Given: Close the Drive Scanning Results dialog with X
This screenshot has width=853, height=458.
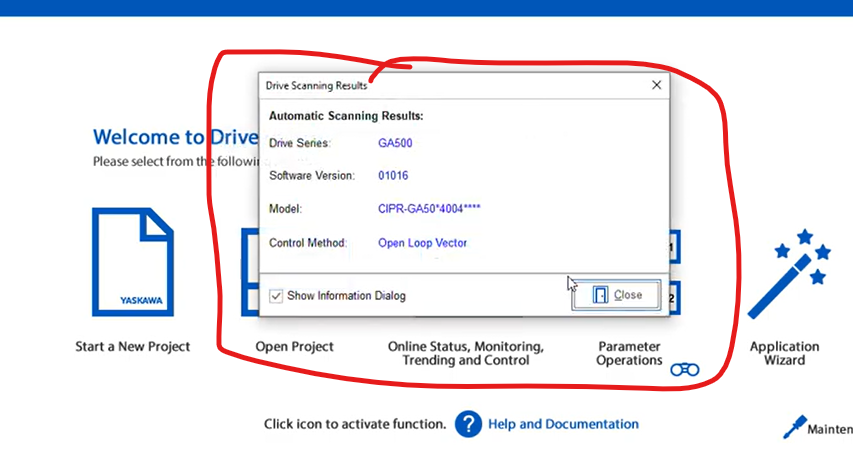Looking at the screenshot, I should pos(656,86).
